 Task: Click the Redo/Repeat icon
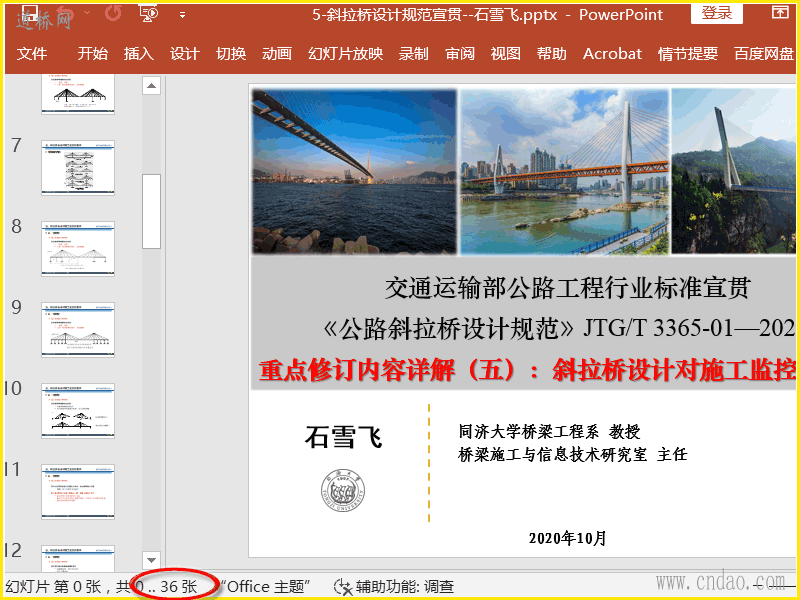click(113, 13)
